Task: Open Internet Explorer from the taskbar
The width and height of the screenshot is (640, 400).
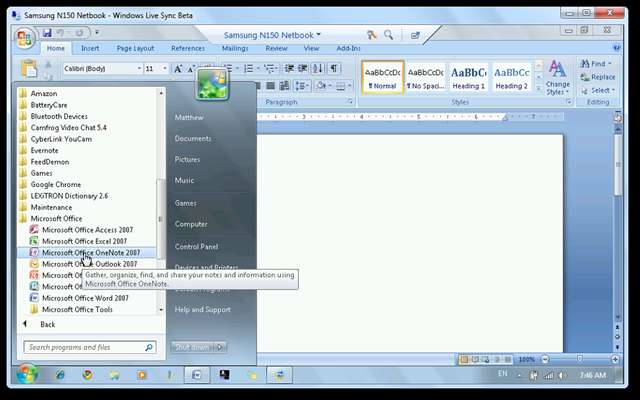Action: (x=60, y=375)
